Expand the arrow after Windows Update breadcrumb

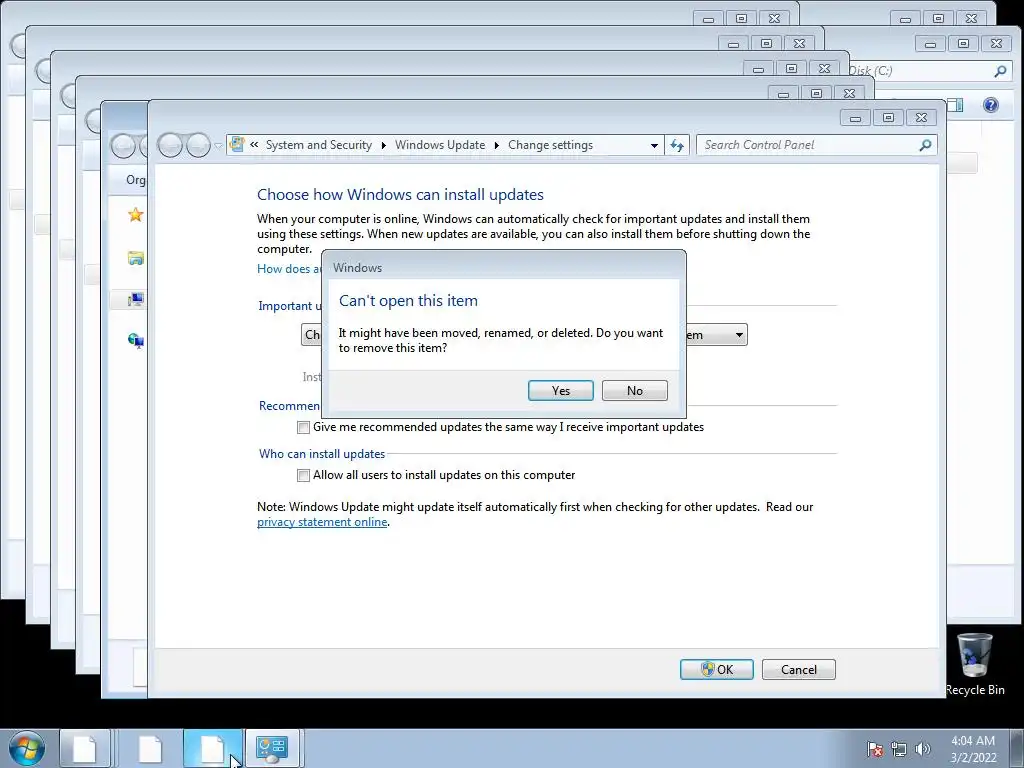point(496,145)
